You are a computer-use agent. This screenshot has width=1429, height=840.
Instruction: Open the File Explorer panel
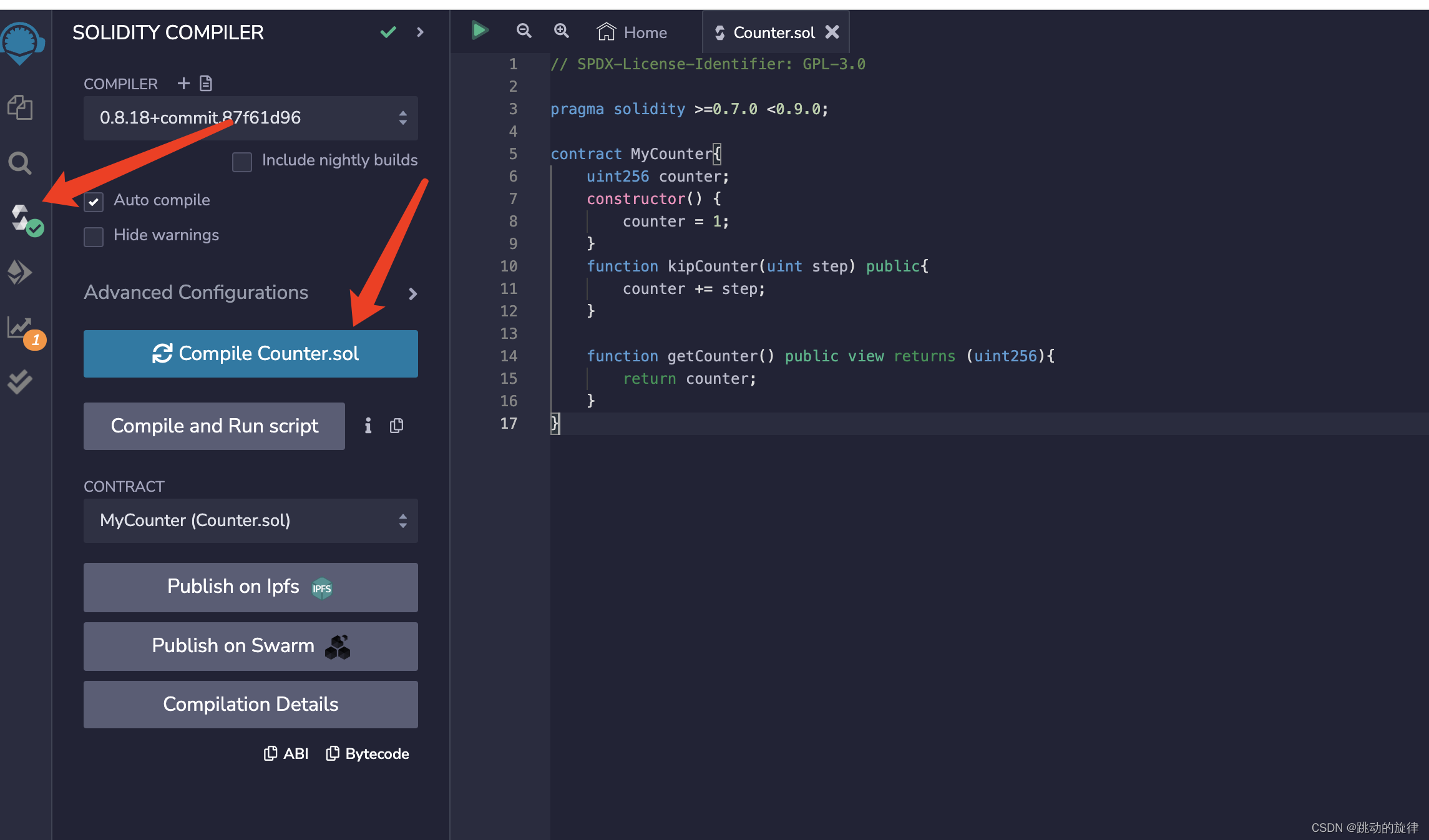(x=20, y=107)
